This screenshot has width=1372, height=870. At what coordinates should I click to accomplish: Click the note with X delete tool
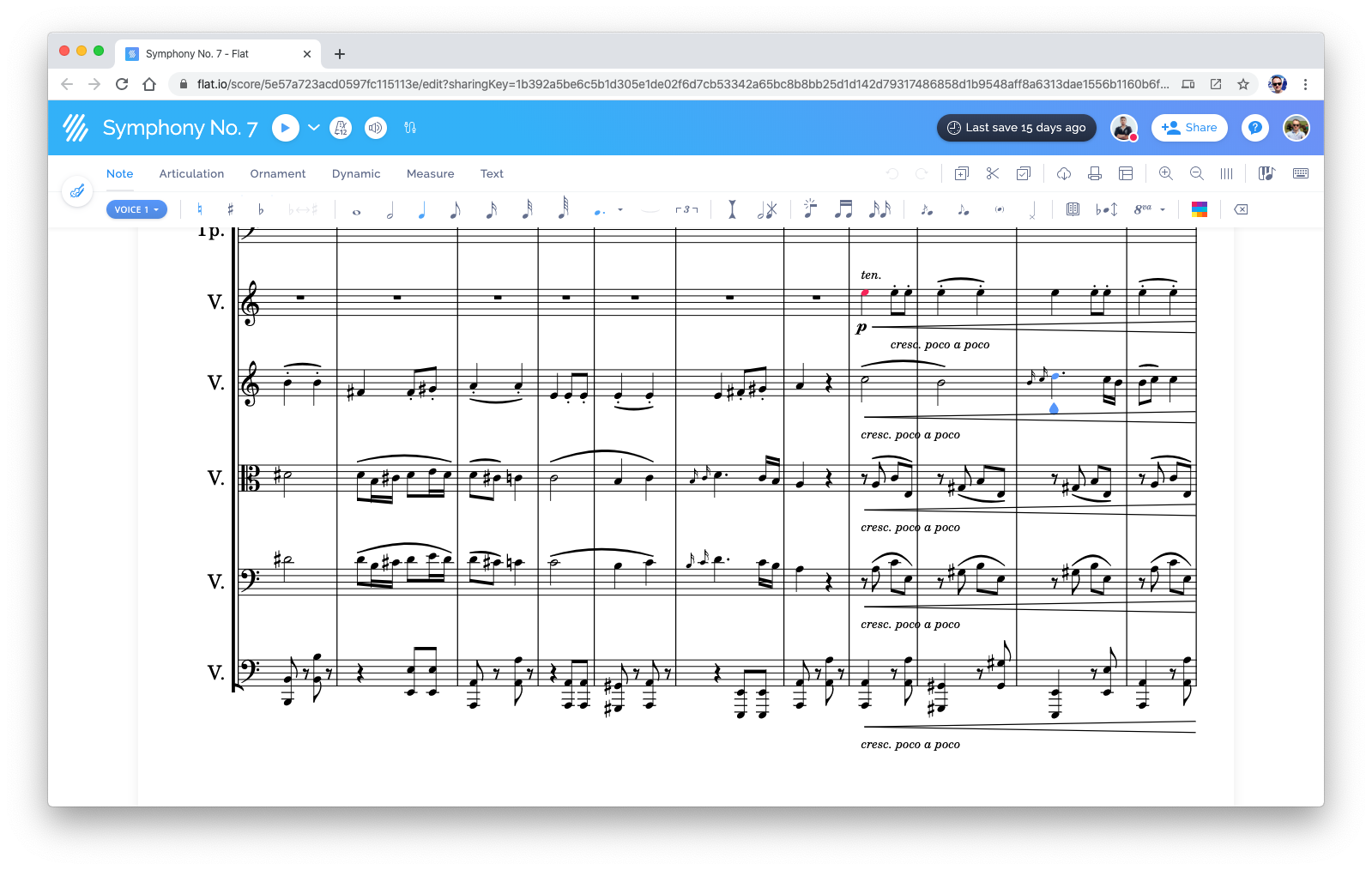pyautogui.click(x=767, y=209)
